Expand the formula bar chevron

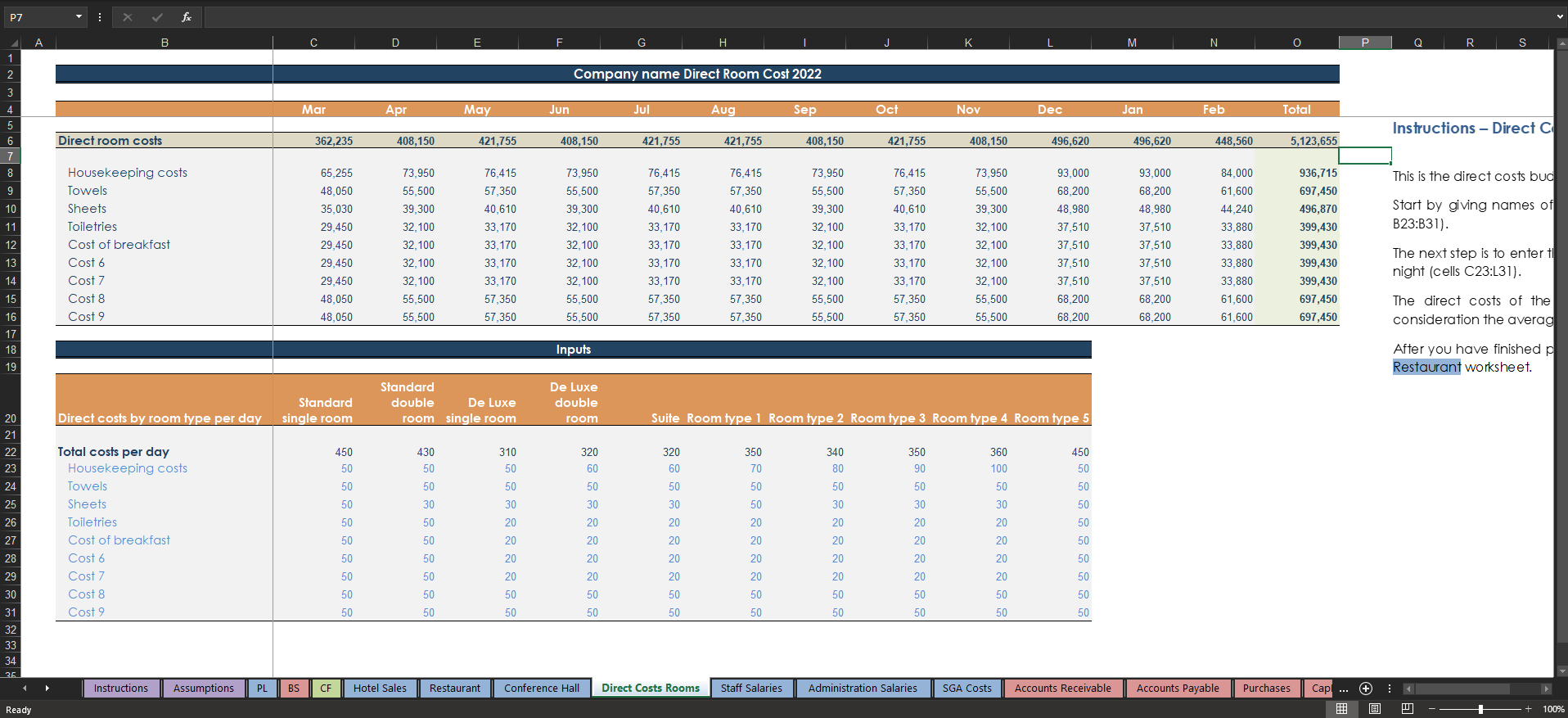click(x=1560, y=17)
